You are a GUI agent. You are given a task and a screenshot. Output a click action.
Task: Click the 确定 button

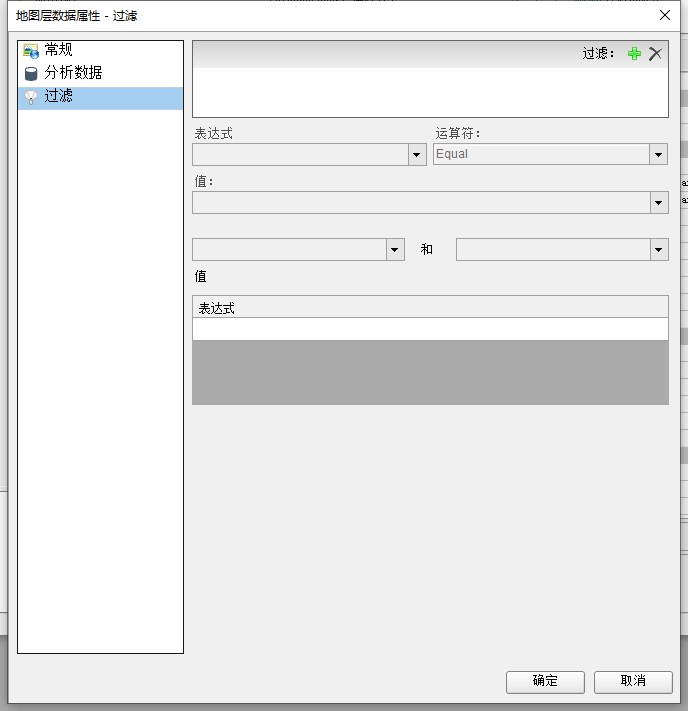[545, 682]
